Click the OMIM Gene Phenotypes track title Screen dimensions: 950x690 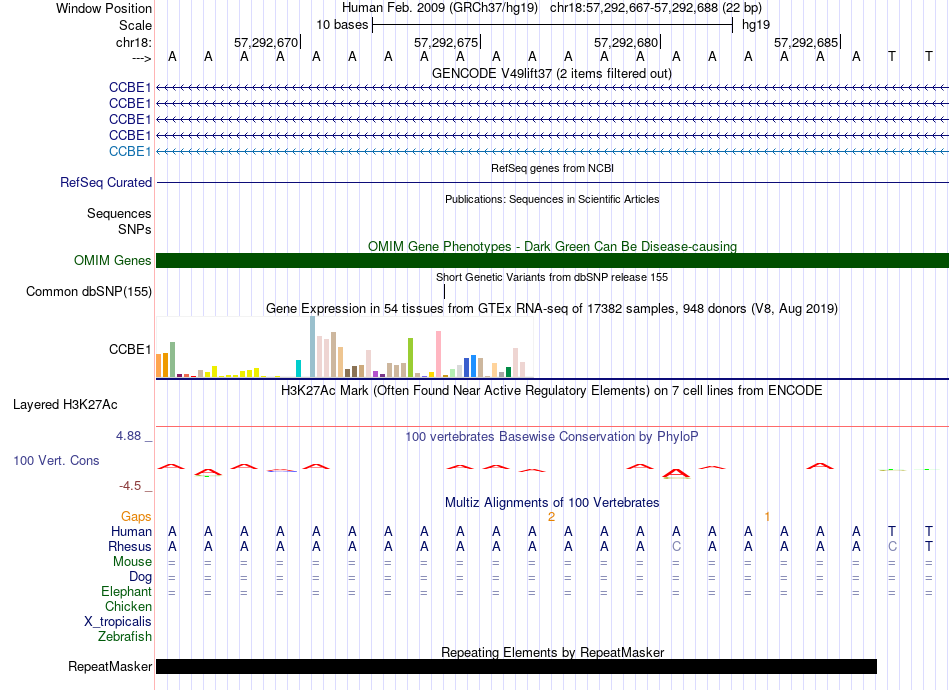click(x=552, y=247)
